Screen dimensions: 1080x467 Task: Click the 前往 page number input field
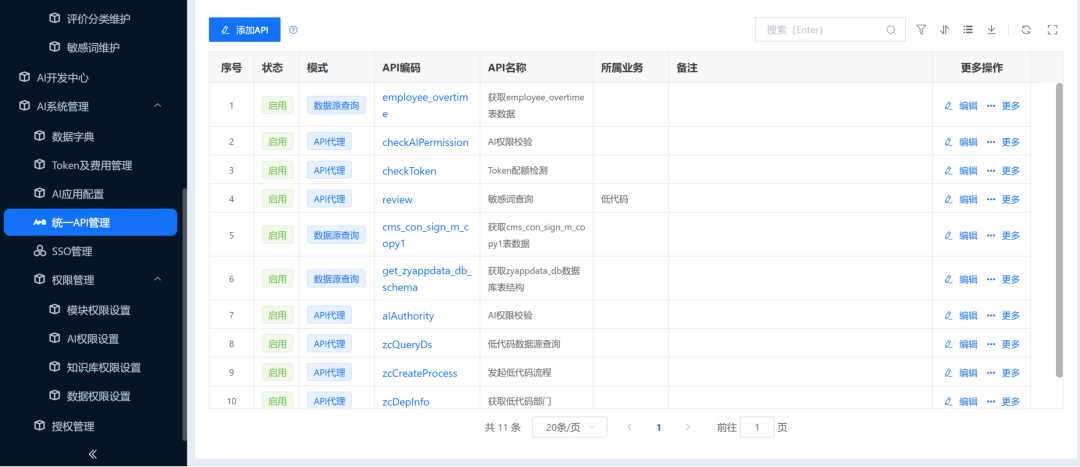[x=757, y=427]
